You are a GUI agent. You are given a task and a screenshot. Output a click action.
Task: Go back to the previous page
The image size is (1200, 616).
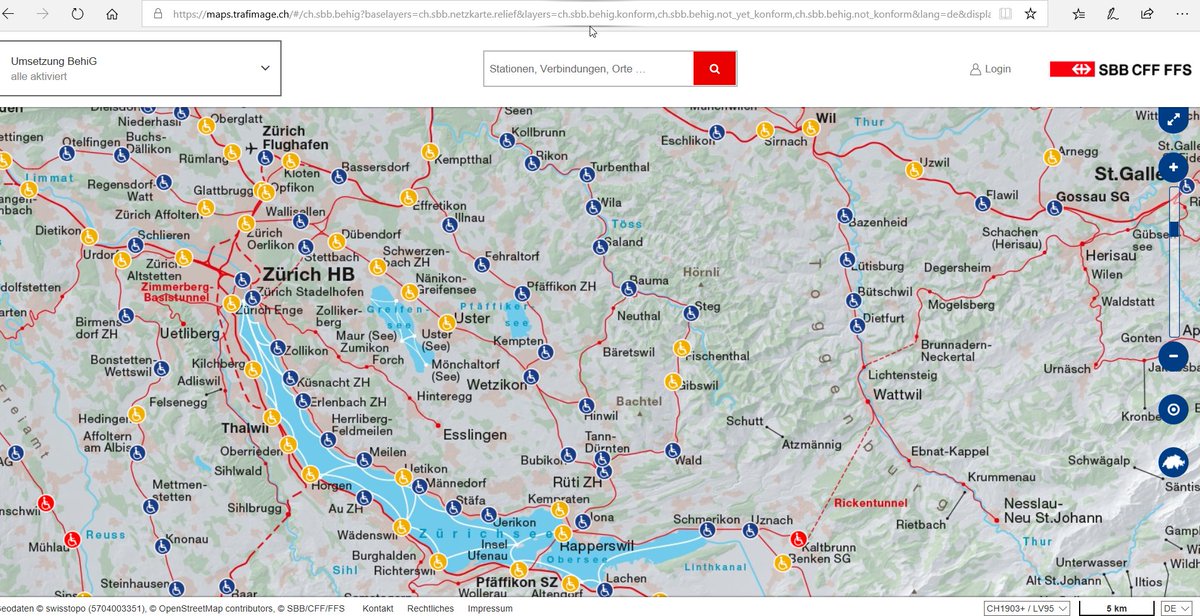[10, 15]
